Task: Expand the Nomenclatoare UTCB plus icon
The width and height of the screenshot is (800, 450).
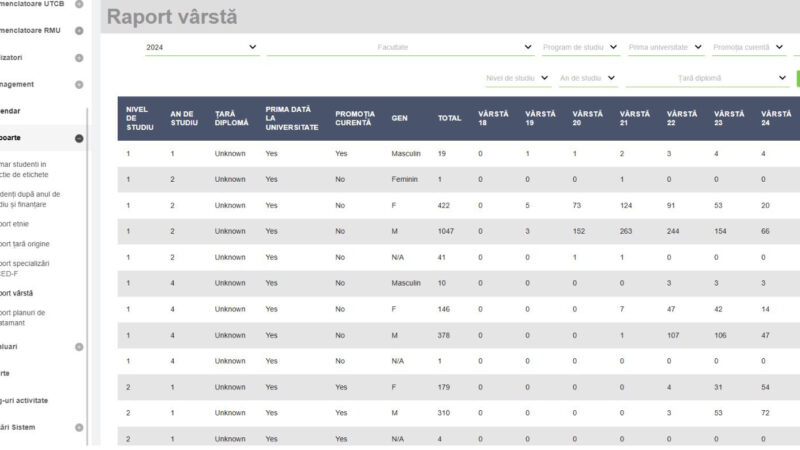Action: point(79,4)
